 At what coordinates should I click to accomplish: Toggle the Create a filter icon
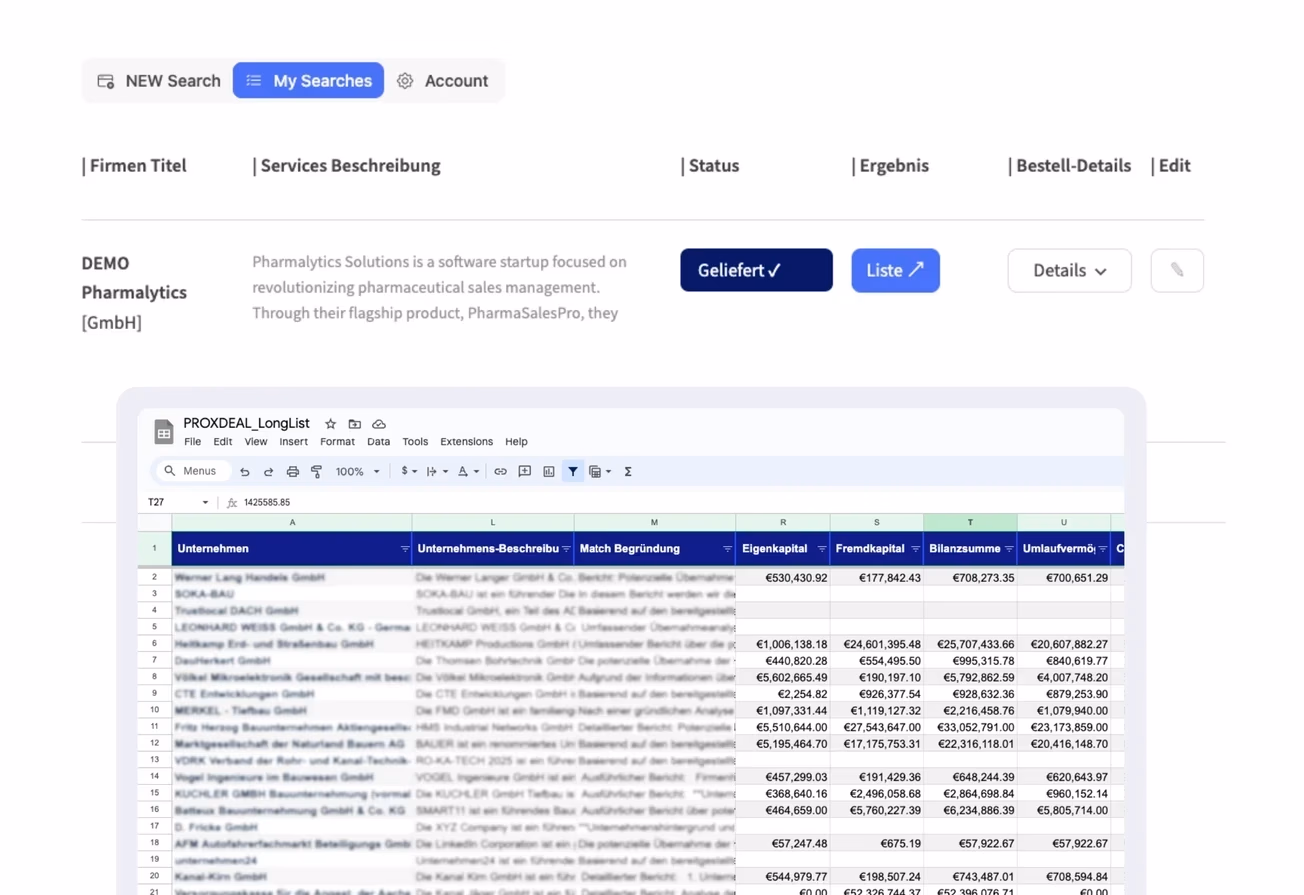point(573,471)
